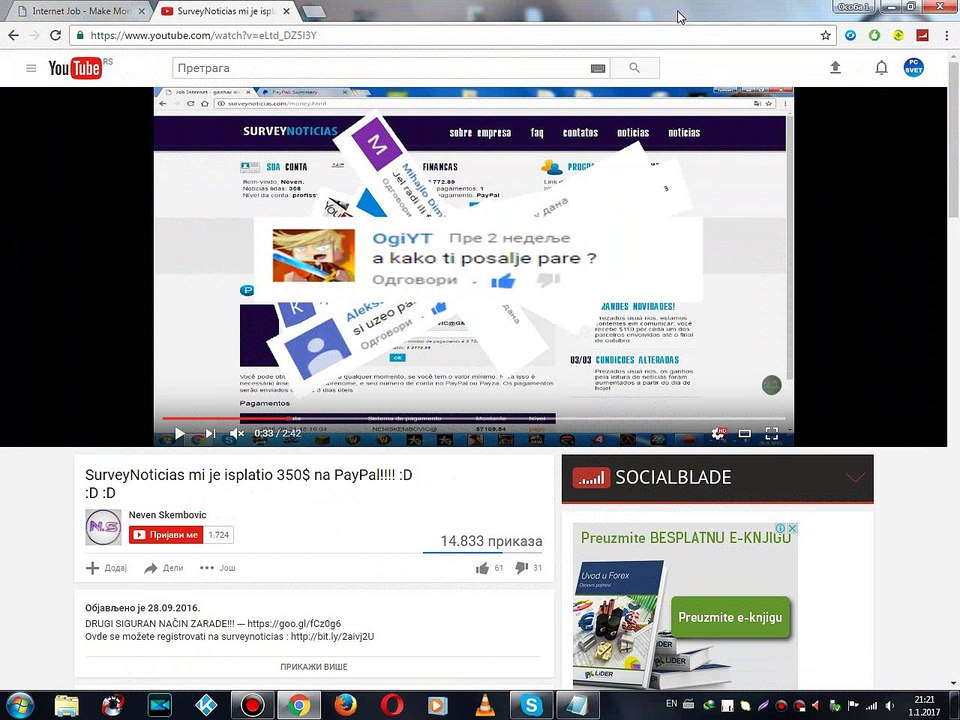This screenshot has width=960, height=720.
Task: Open Kodi from the taskbar
Action: click(x=206, y=705)
